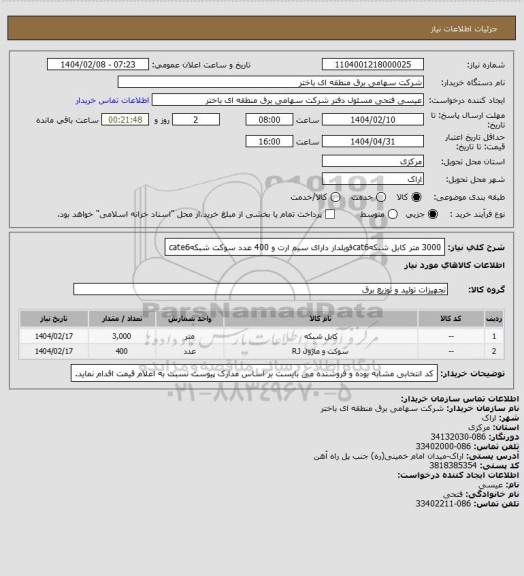
Task: Click the delivery city field اراک
Action: pos(373,179)
